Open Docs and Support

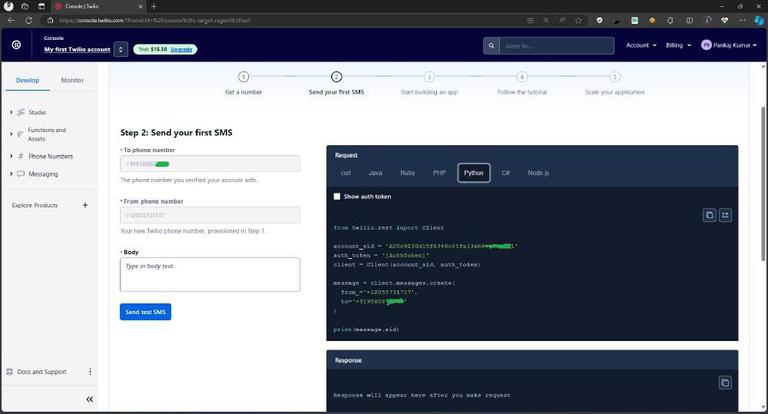pos(42,372)
